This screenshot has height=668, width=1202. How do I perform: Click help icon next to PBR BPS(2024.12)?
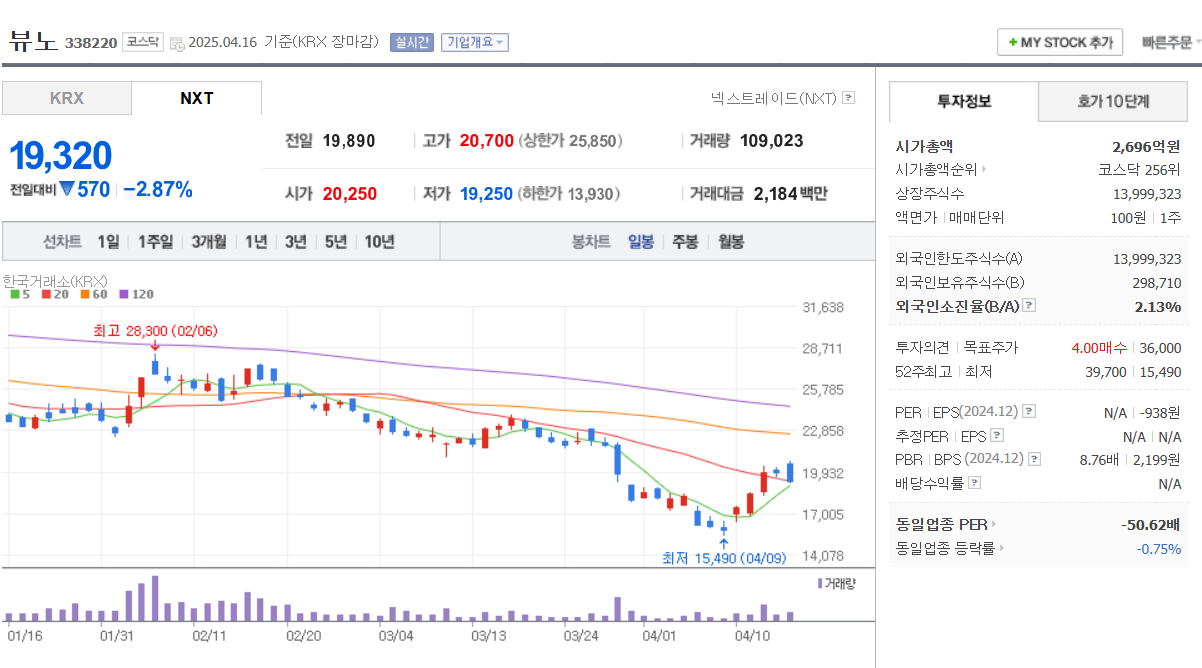click(1035, 459)
